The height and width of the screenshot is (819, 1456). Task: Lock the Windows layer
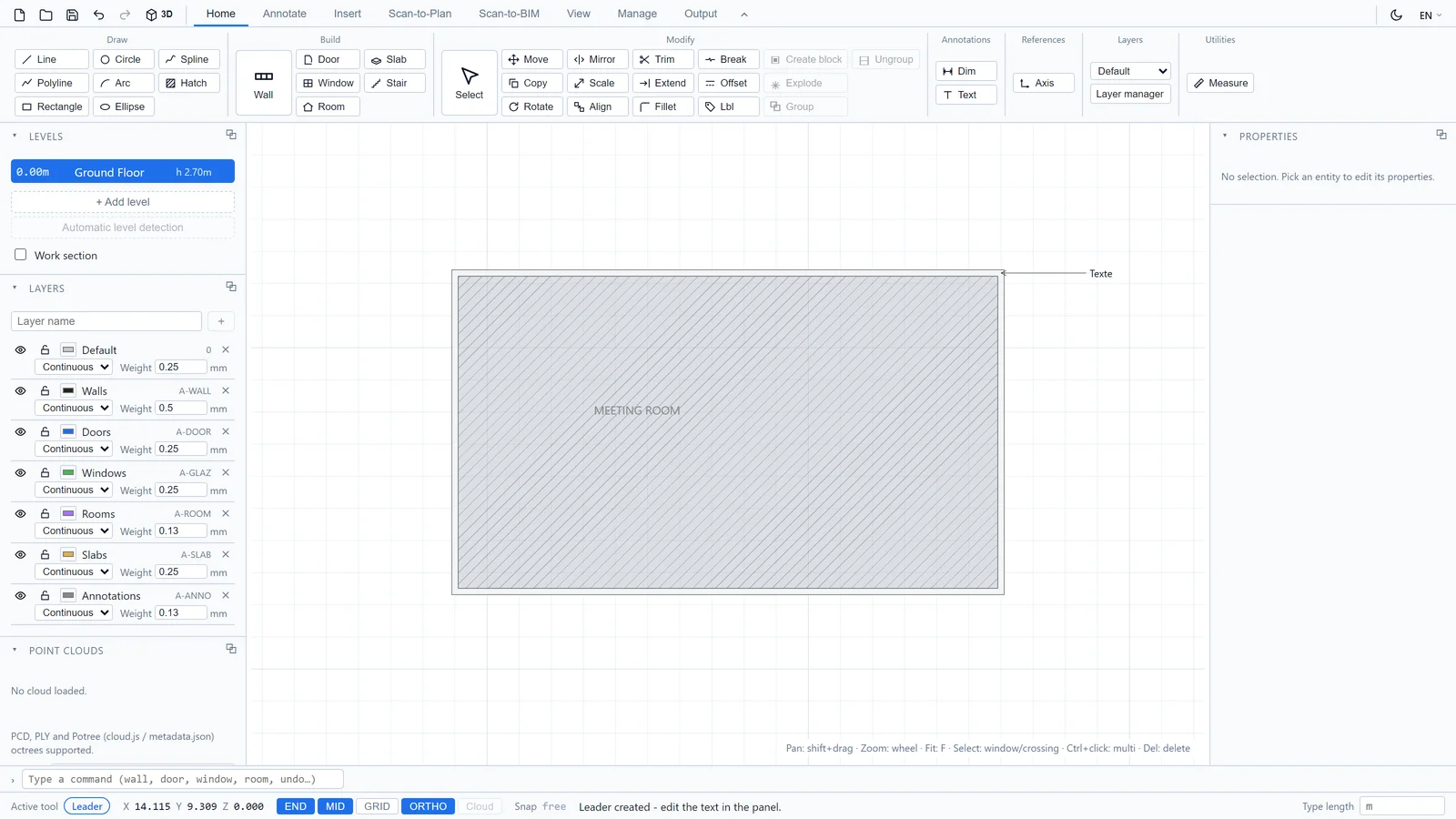pyautogui.click(x=45, y=473)
